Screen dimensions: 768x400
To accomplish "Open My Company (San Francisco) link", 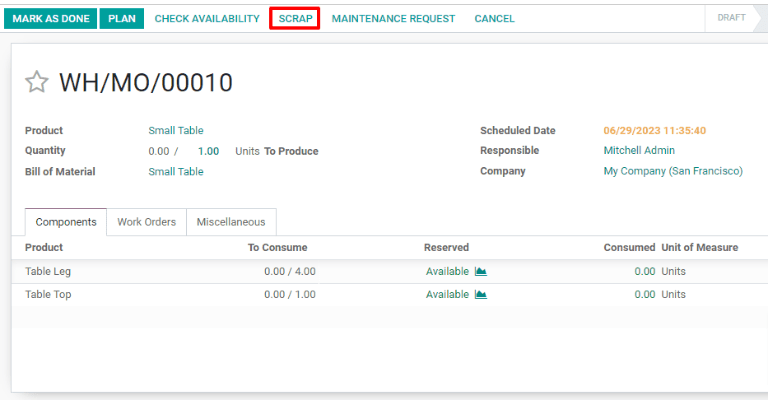I will (x=673, y=172).
